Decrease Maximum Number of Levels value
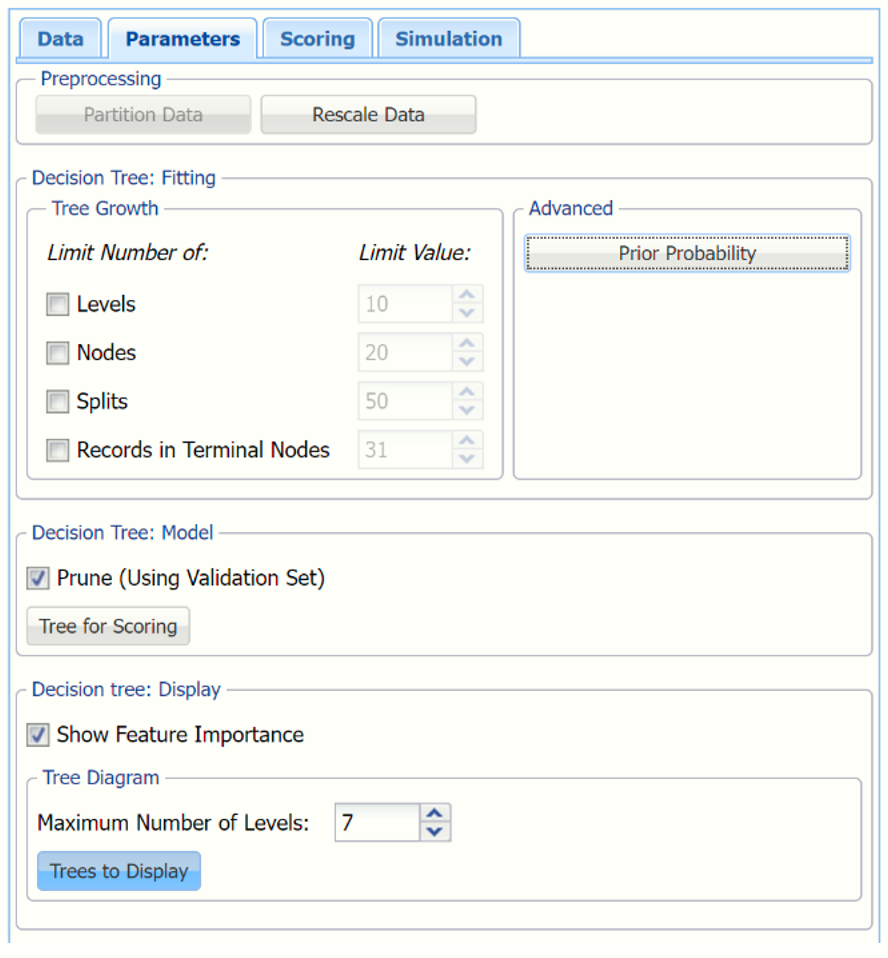The image size is (888, 958). click(435, 832)
